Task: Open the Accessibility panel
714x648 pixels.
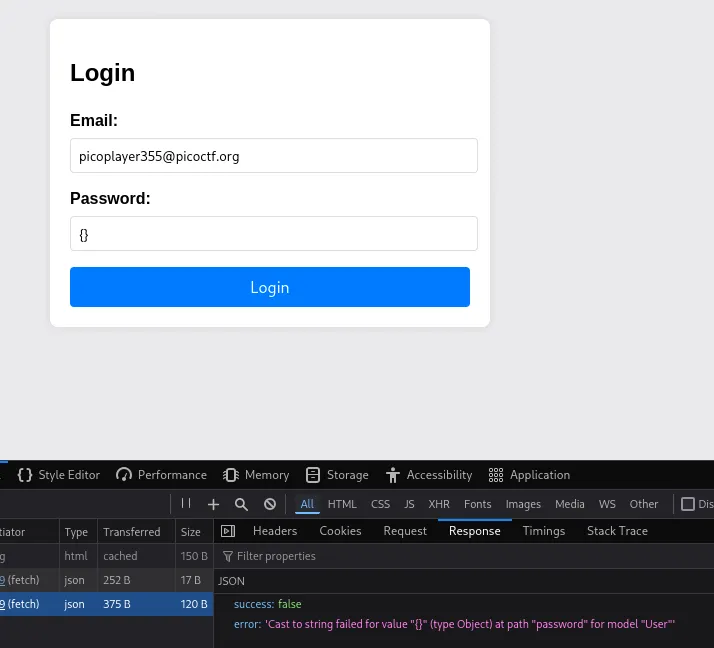Action: pos(429,475)
